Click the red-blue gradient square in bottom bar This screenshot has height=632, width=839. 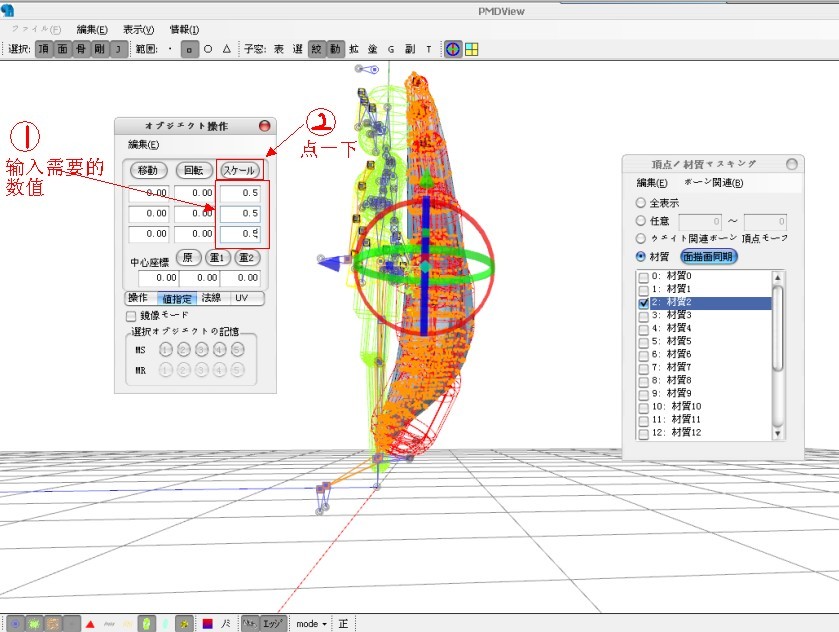[208, 624]
